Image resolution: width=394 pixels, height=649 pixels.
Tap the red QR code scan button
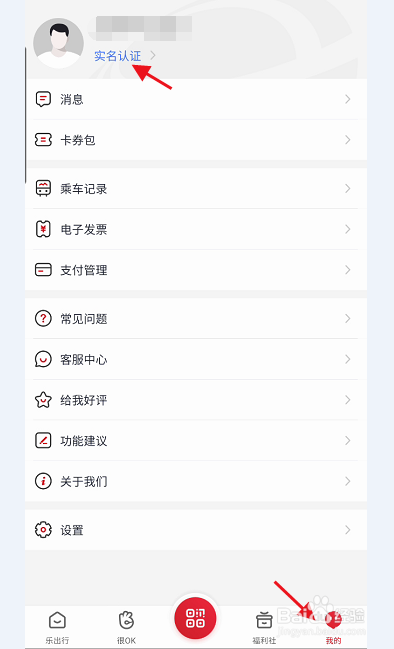(195, 618)
